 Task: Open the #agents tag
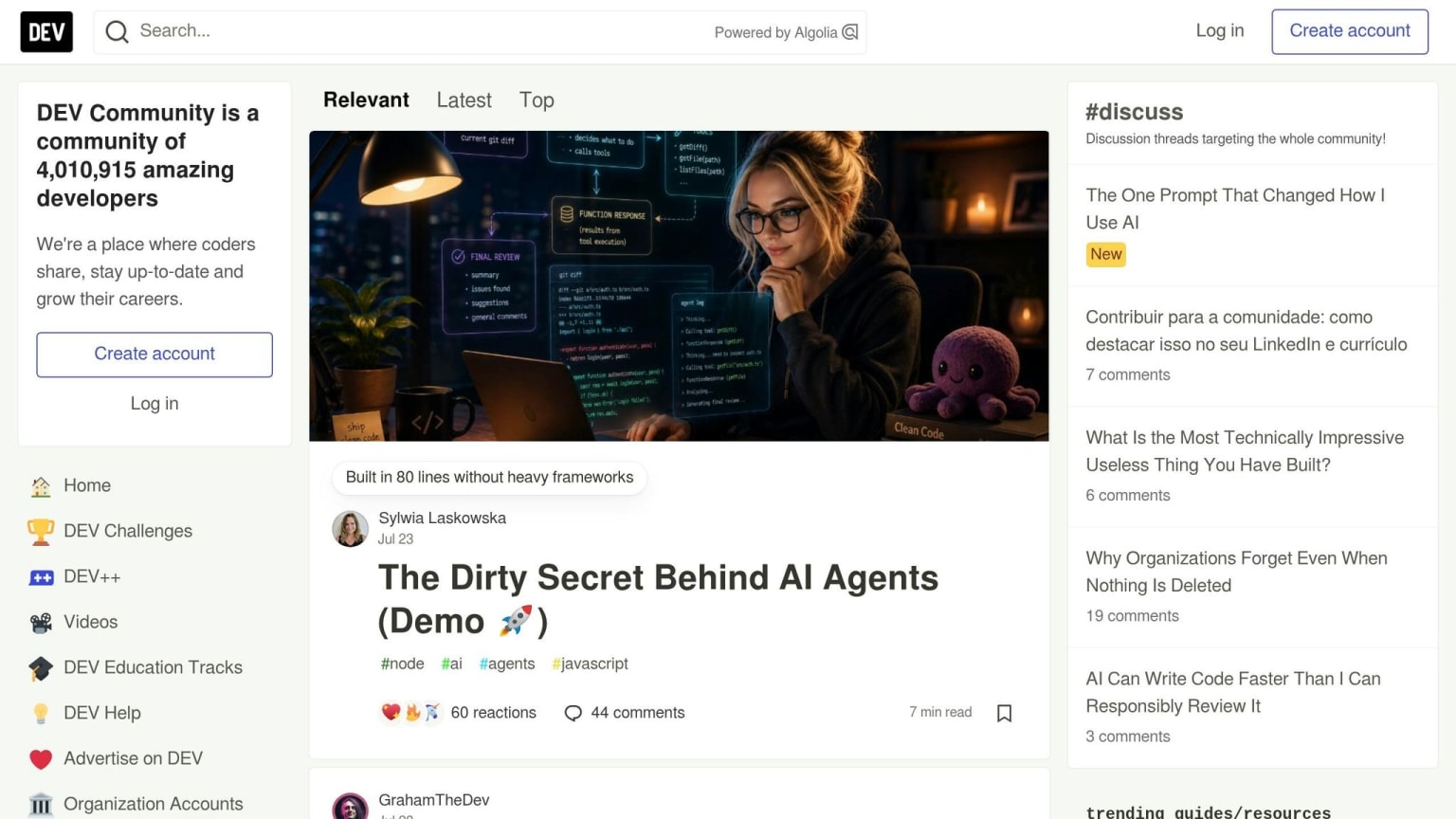506,664
